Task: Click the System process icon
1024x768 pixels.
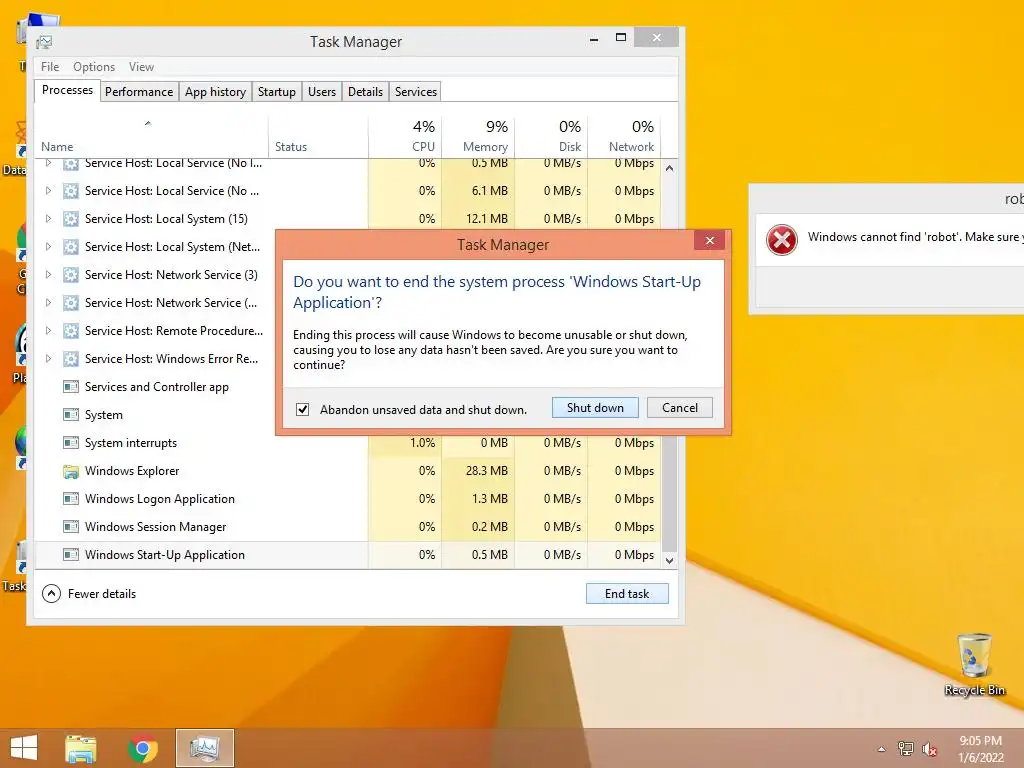Action: 71,415
